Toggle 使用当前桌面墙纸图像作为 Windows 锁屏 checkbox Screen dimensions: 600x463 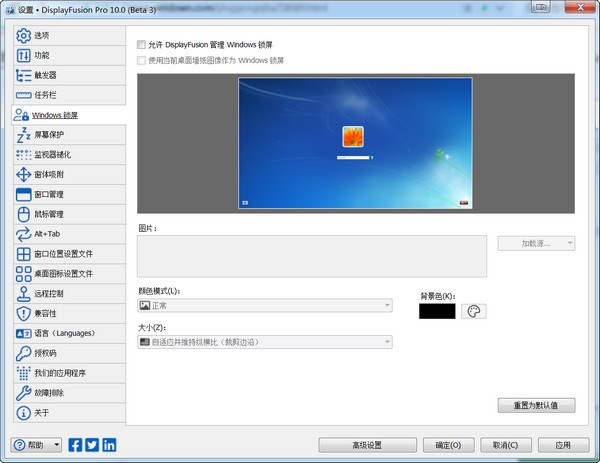[x=141, y=60]
